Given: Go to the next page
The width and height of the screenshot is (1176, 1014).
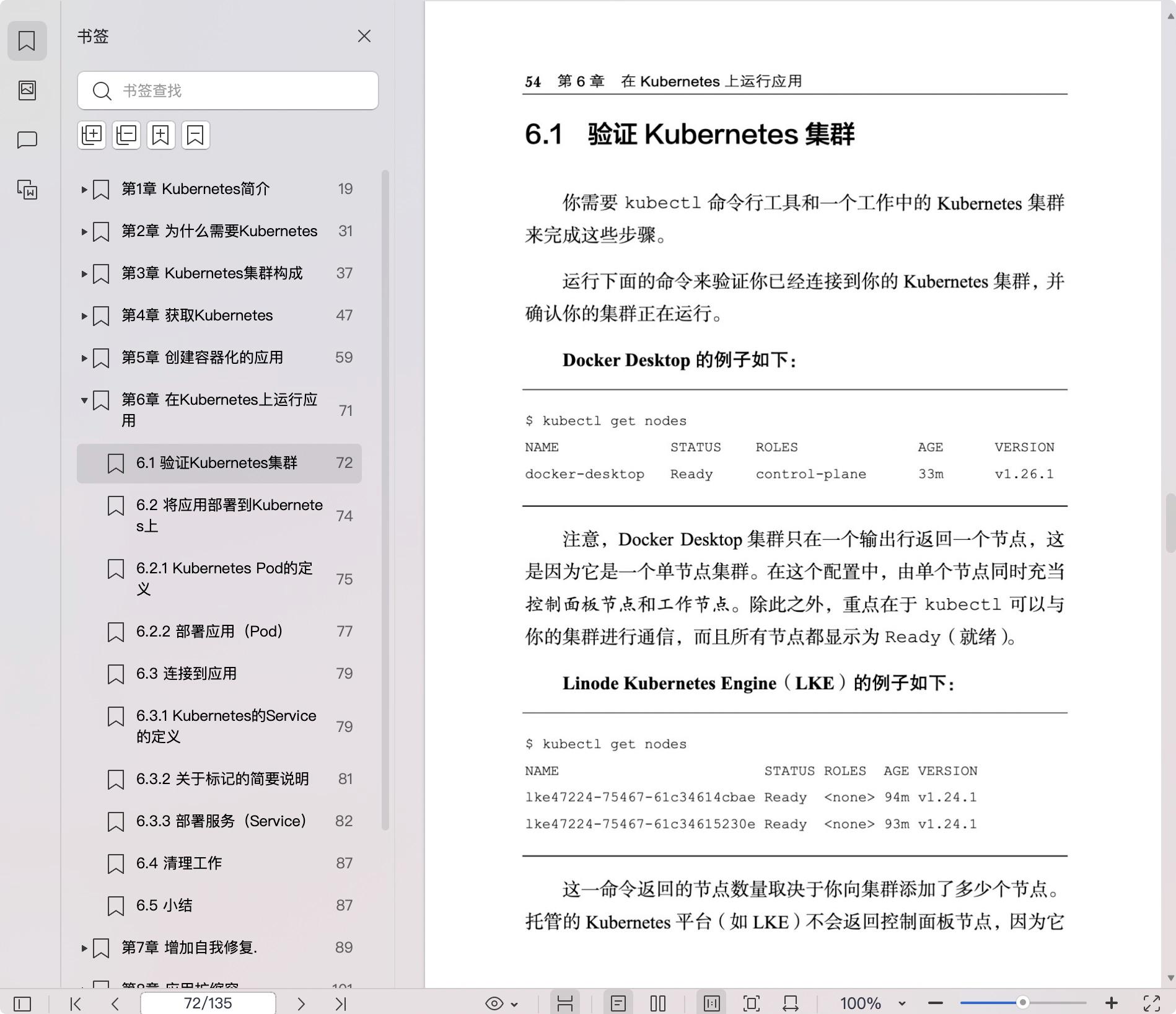Looking at the screenshot, I should tap(301, 1003).
